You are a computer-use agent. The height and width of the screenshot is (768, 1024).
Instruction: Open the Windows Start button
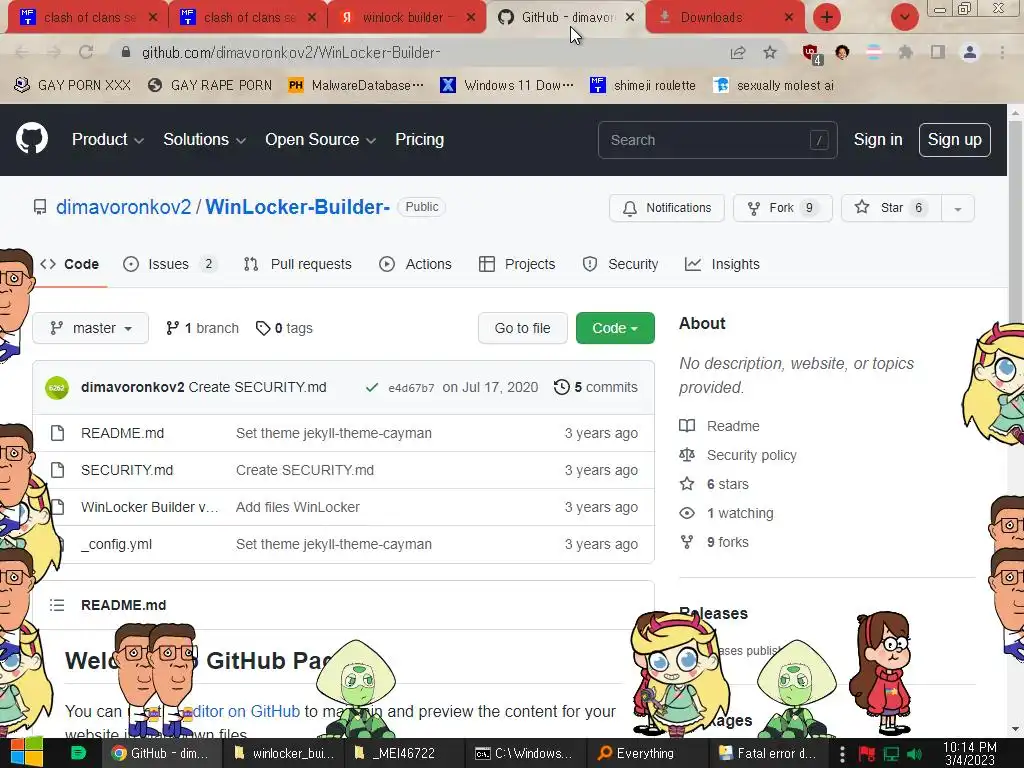pos(26,753)
